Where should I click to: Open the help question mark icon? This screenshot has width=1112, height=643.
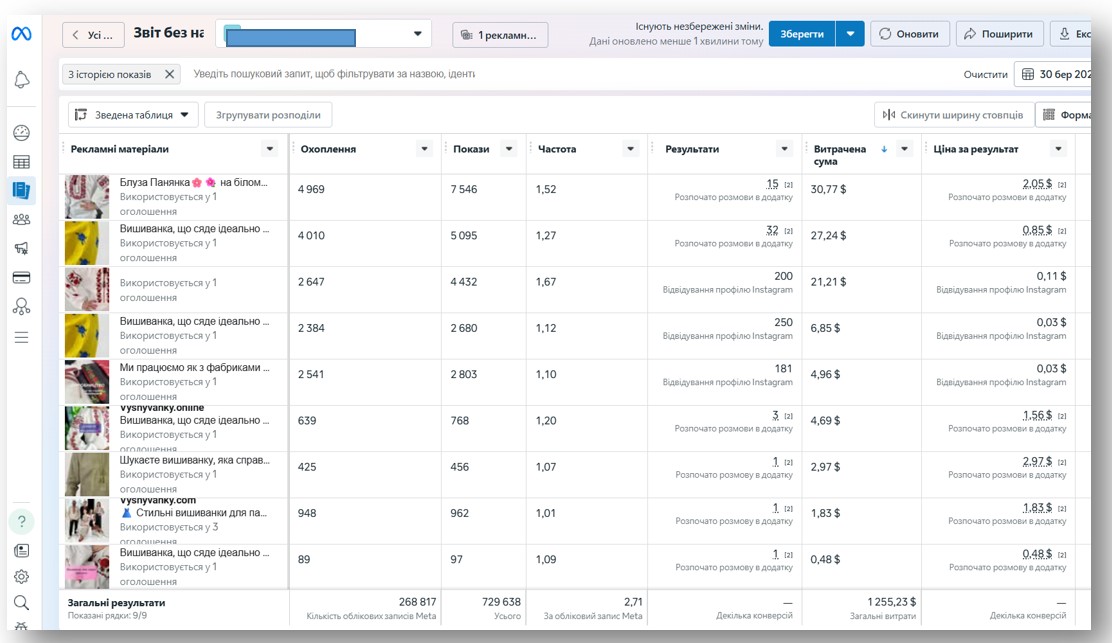click(x=22, y=522)
